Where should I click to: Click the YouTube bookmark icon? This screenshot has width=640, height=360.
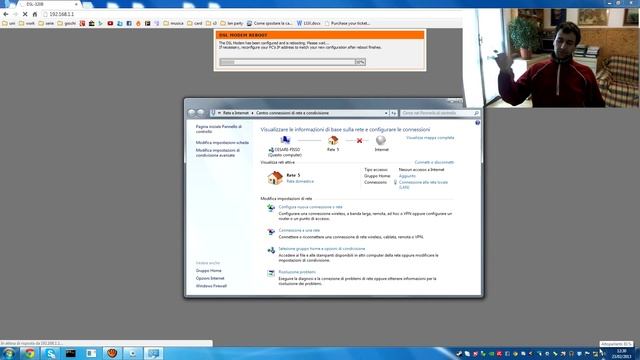(x=110, y=23)
